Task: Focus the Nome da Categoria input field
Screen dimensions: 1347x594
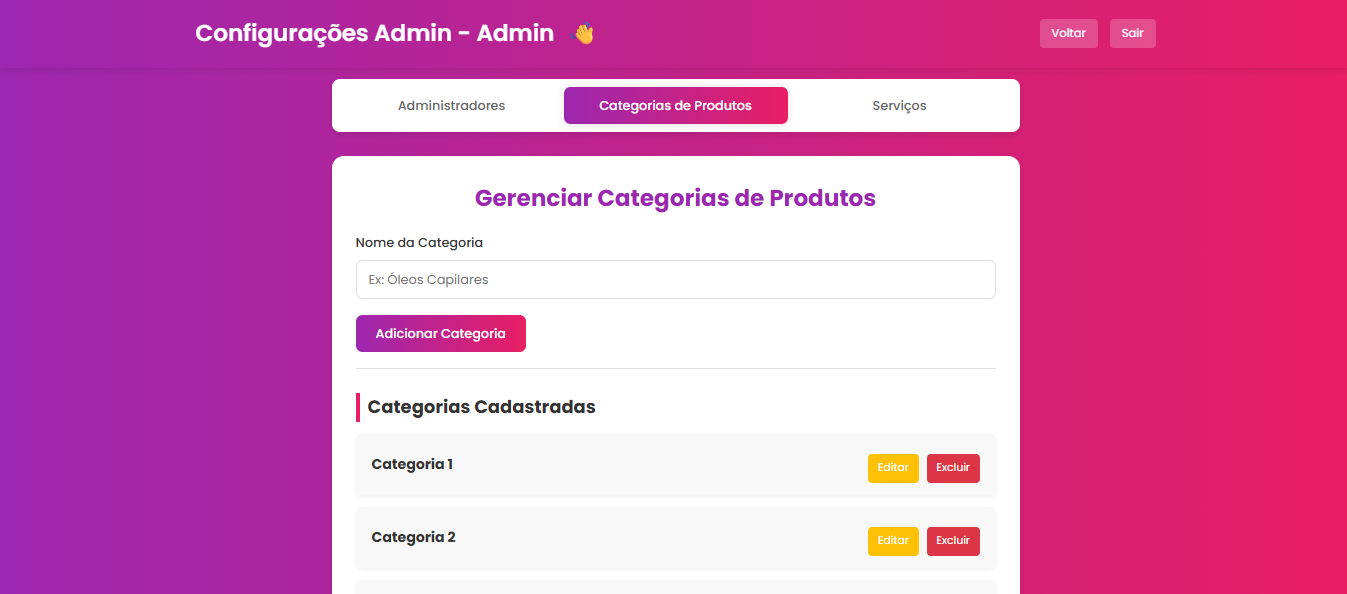Action: pos(675,280)
